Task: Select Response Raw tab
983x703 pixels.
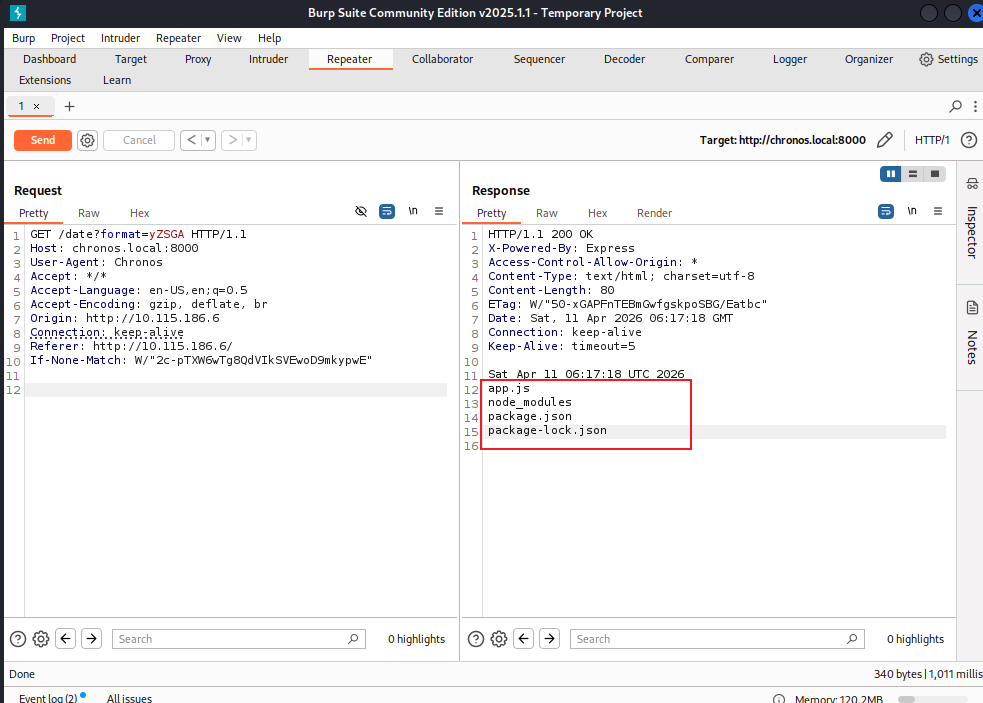Action: pyautogui.click(x=547, y=213)
